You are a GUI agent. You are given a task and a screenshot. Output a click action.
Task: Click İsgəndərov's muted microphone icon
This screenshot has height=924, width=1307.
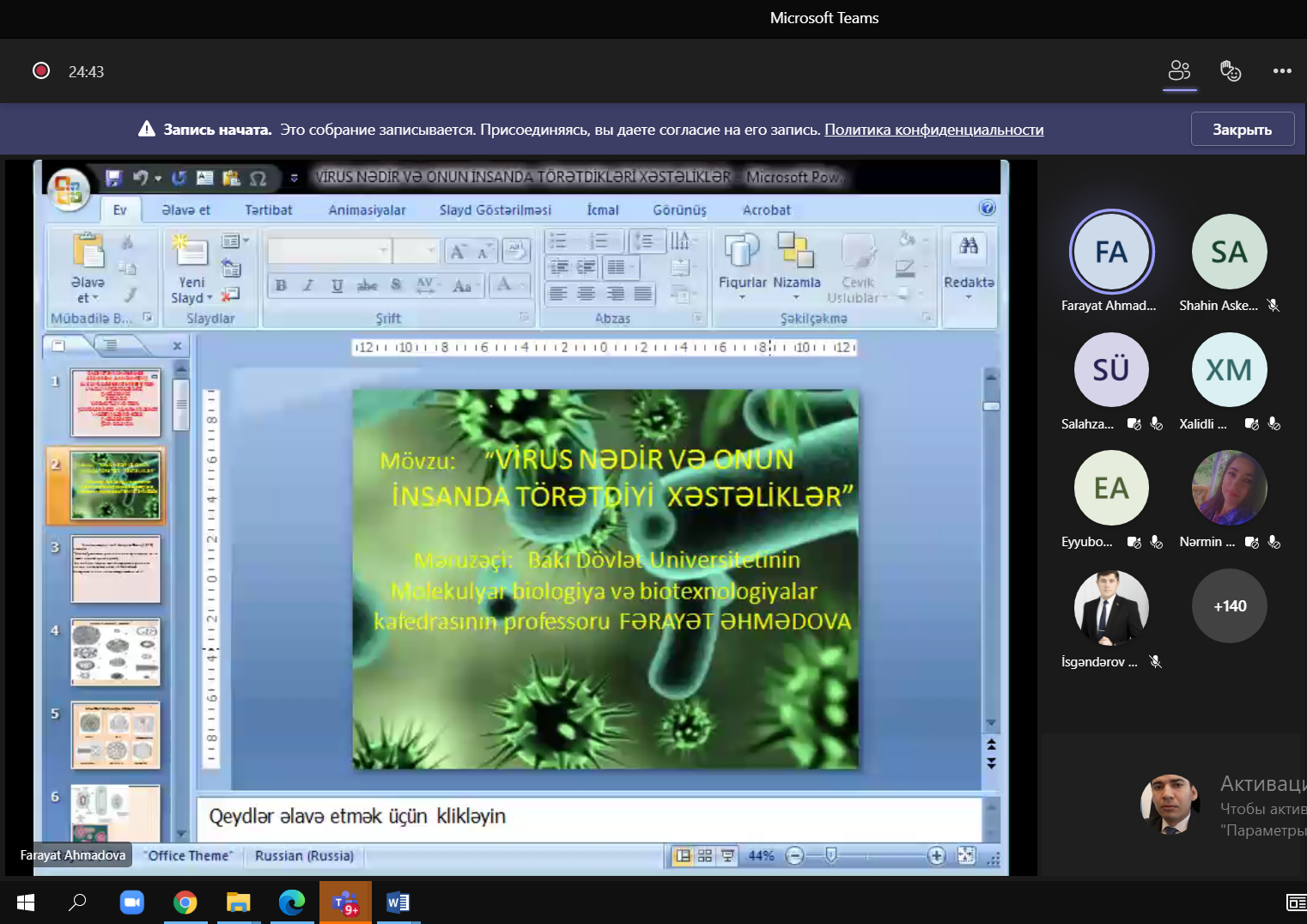(x=1156, y=662)
